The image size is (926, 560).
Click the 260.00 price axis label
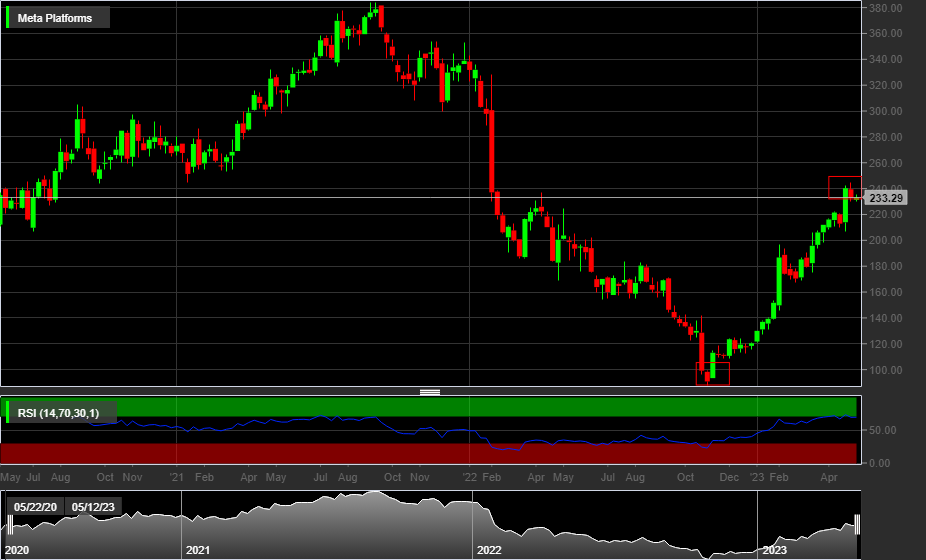(x=885, y=162)
